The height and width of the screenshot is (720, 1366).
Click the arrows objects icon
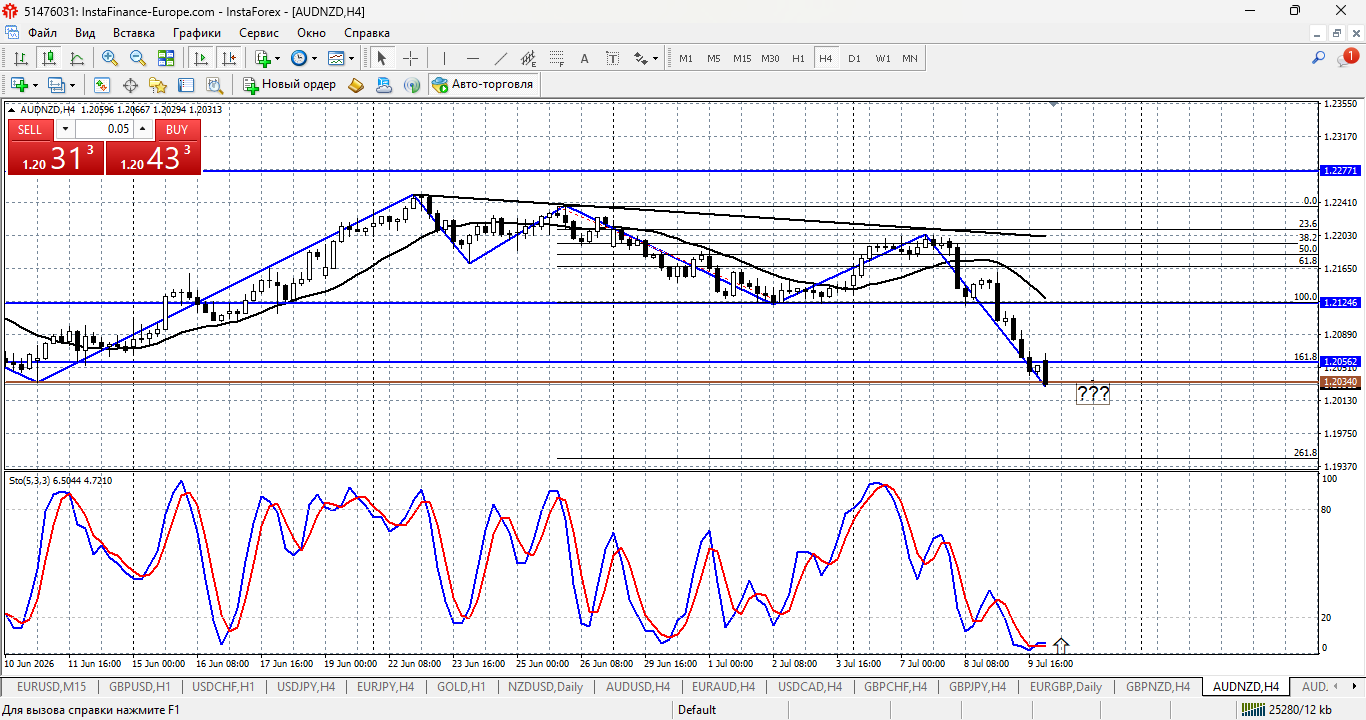point(641,58)
